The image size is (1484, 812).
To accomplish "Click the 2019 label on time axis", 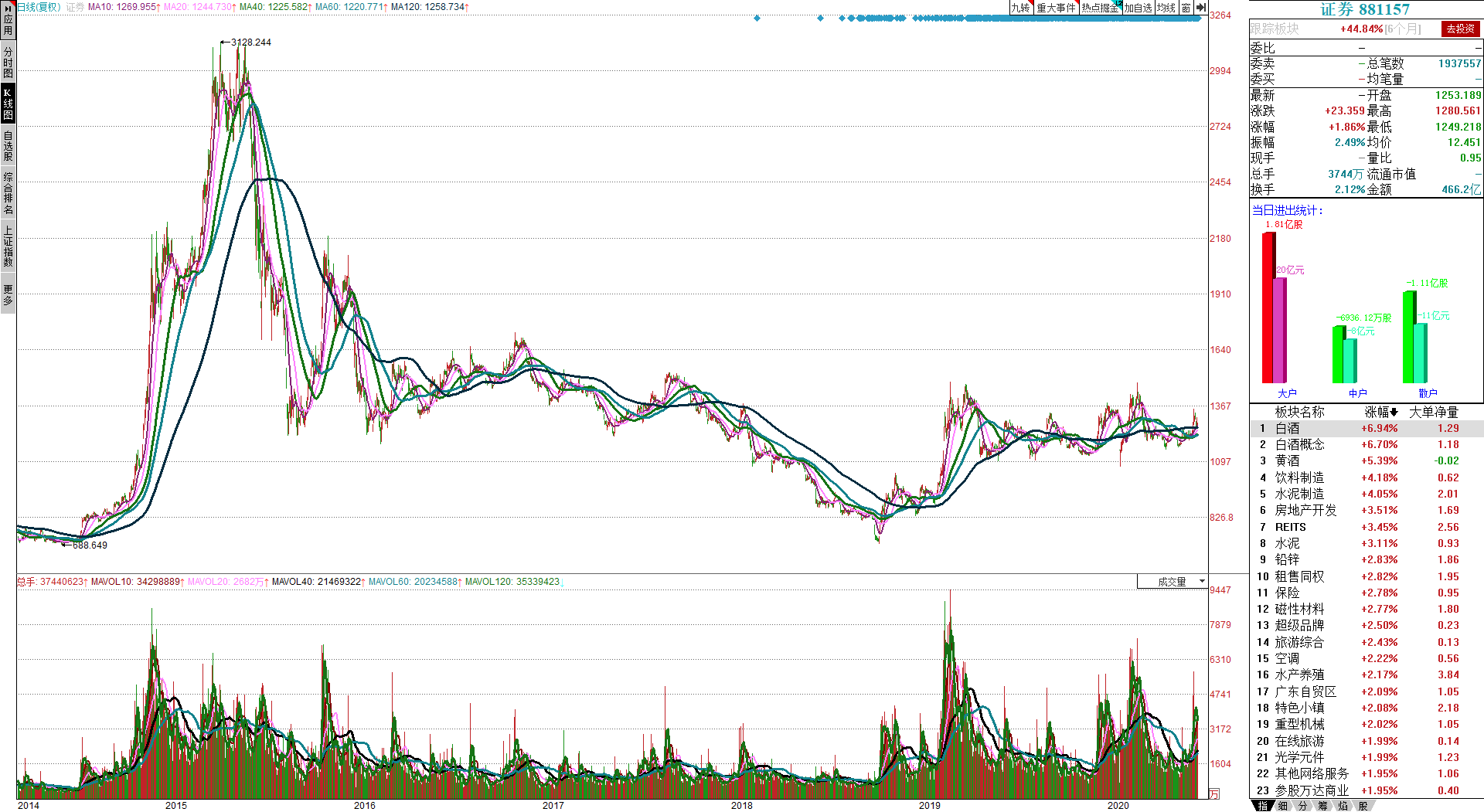I will (x=930, y=805).
